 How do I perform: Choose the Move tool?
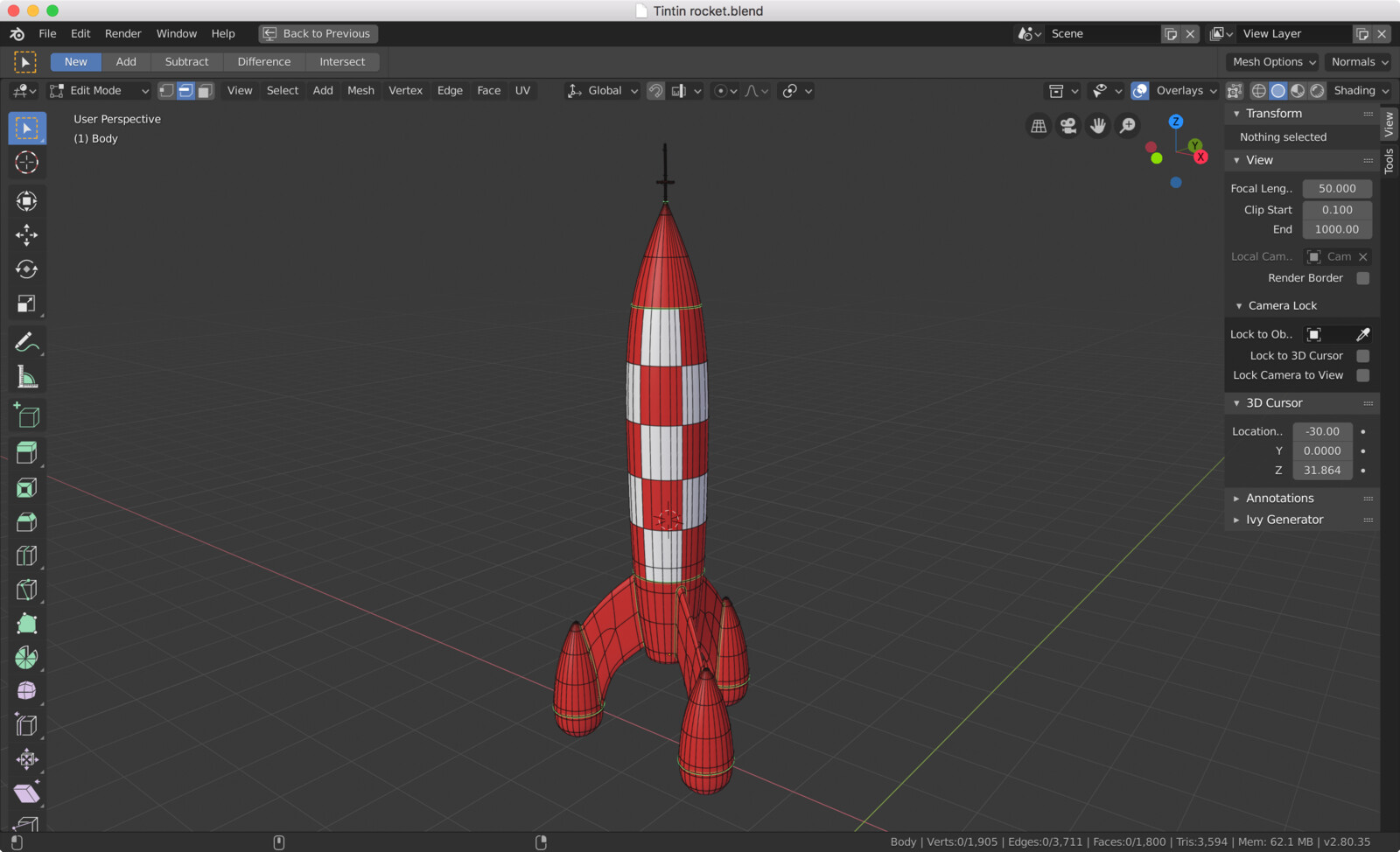[x=27, y=234]
